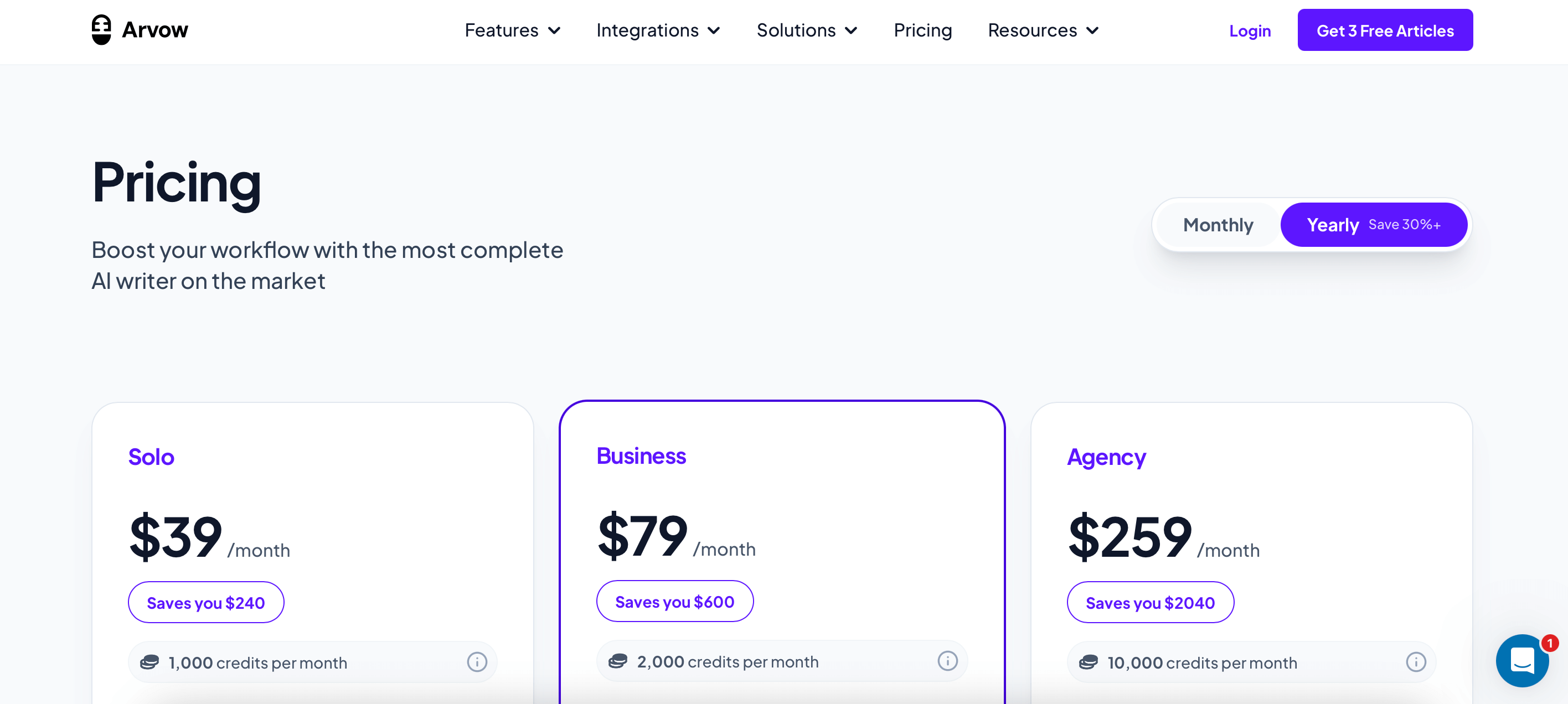1568x704 pixels.
Task: Click the $39 /month price
Action: (x=209, y=537)
